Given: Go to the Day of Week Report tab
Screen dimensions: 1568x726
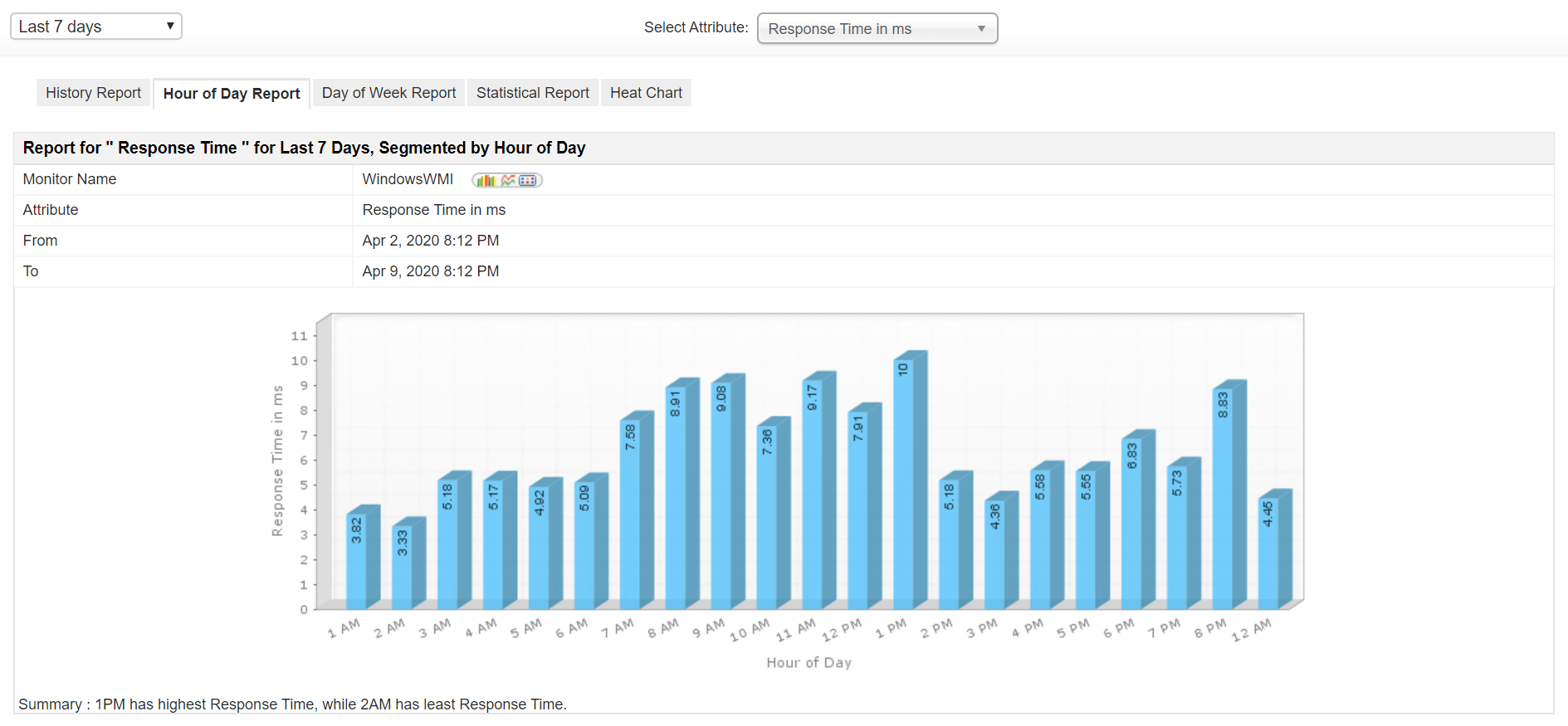Looking at the screenshot, I should tap(388, 93).
